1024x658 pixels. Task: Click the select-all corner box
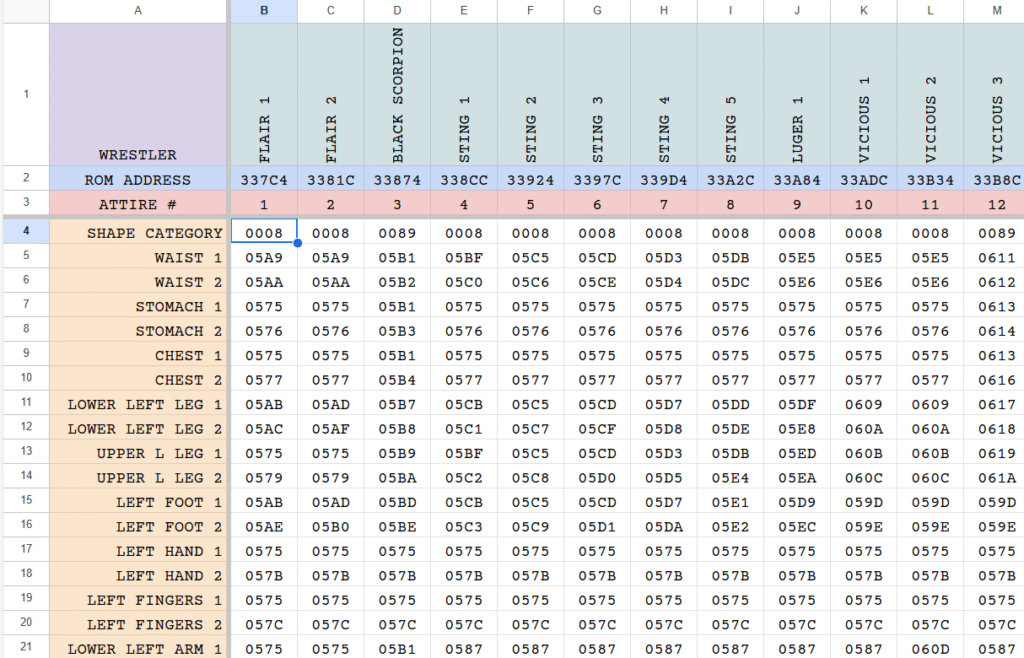(x=25, y=12)
